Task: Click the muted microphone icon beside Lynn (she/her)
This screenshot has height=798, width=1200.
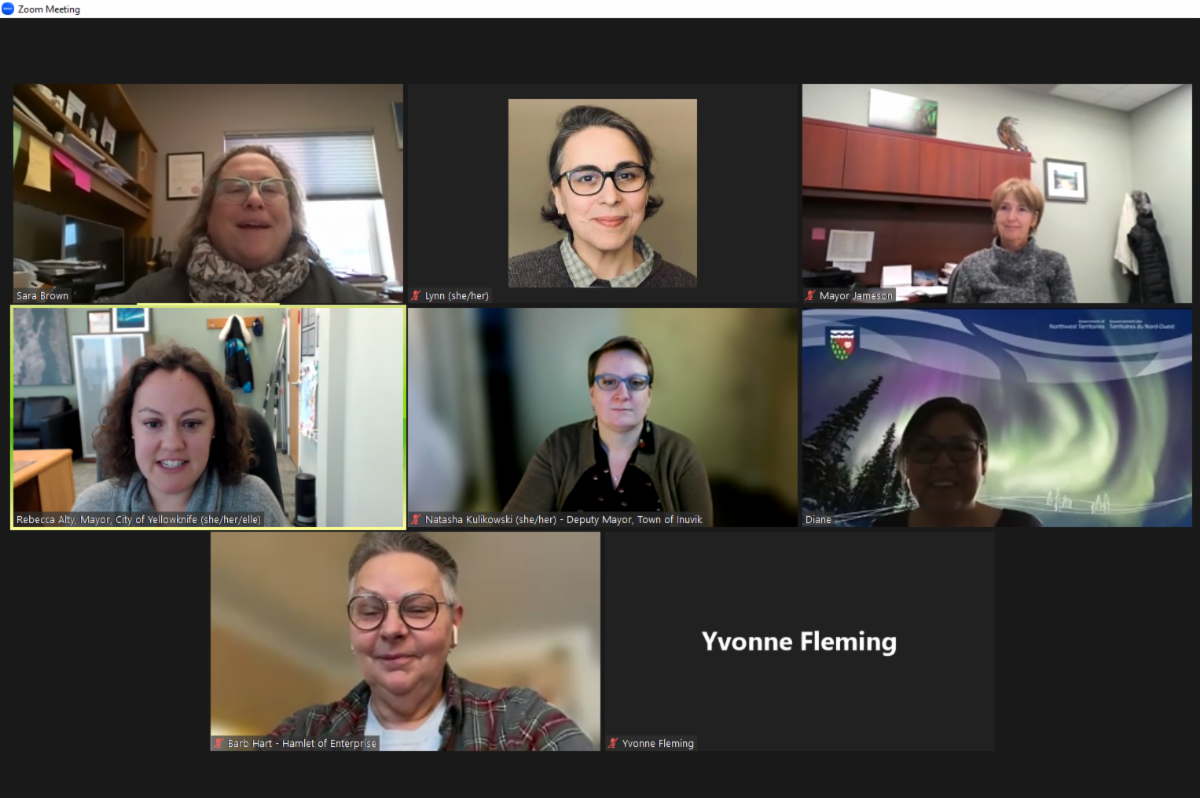Action: (416, 296)
